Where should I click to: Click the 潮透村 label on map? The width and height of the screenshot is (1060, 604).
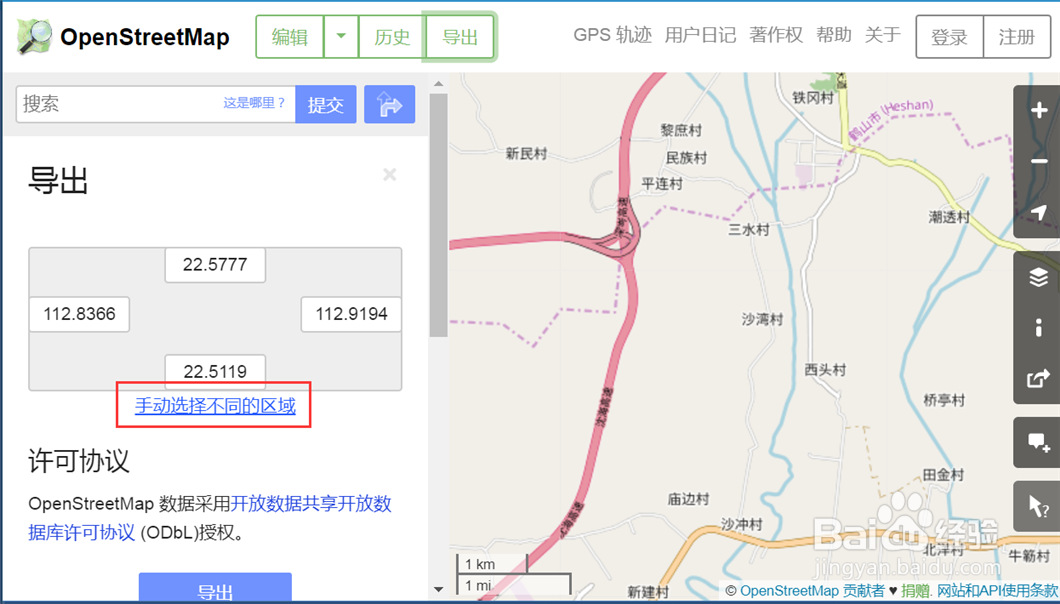(x=949, y=217)
